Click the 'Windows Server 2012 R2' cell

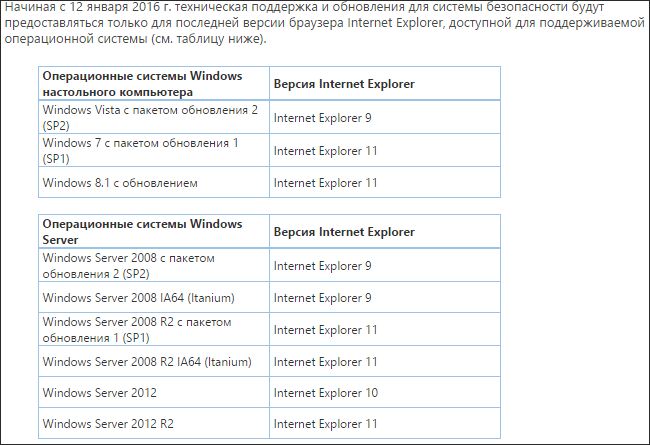pos(109,424)
